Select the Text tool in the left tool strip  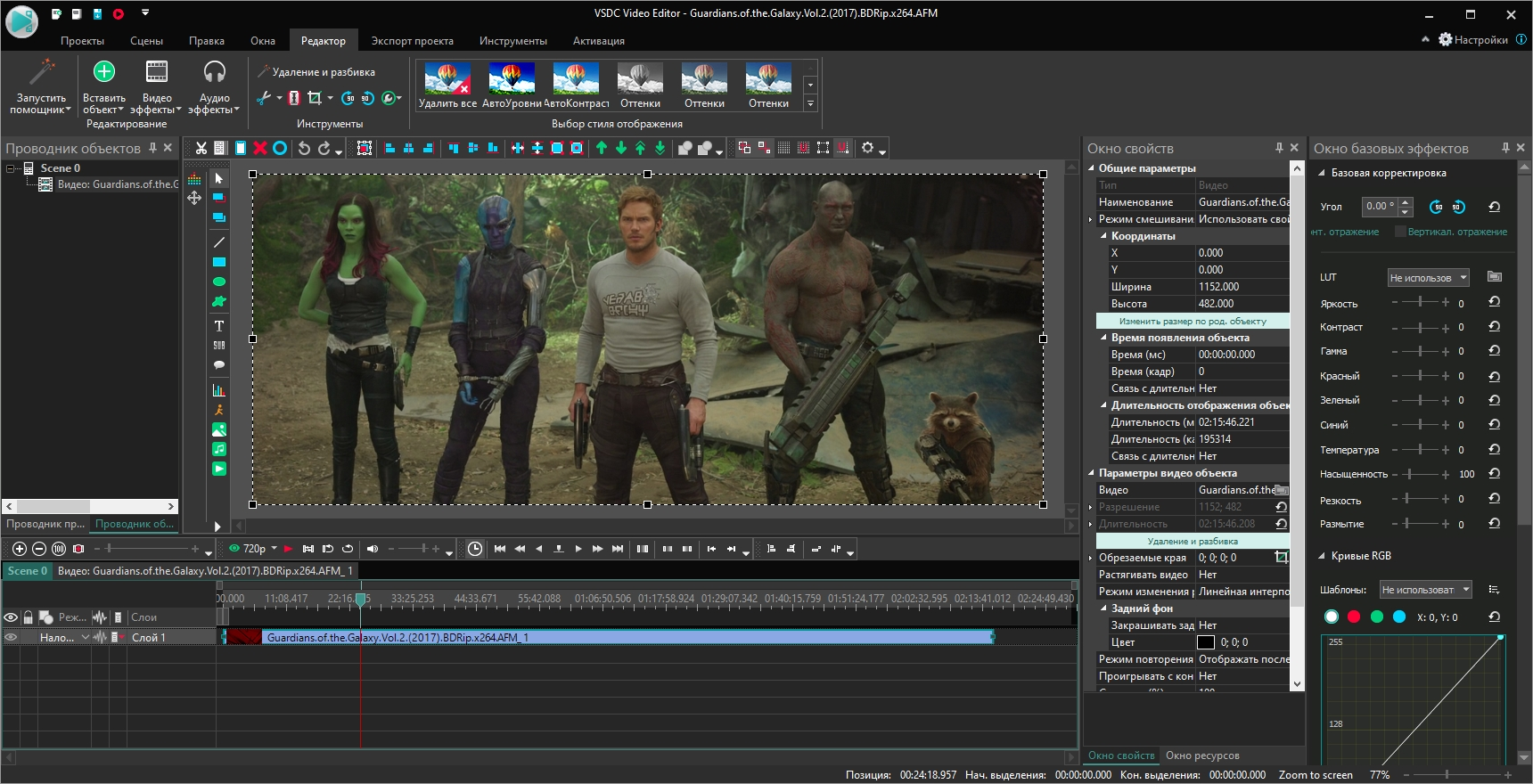click(218, 326)
